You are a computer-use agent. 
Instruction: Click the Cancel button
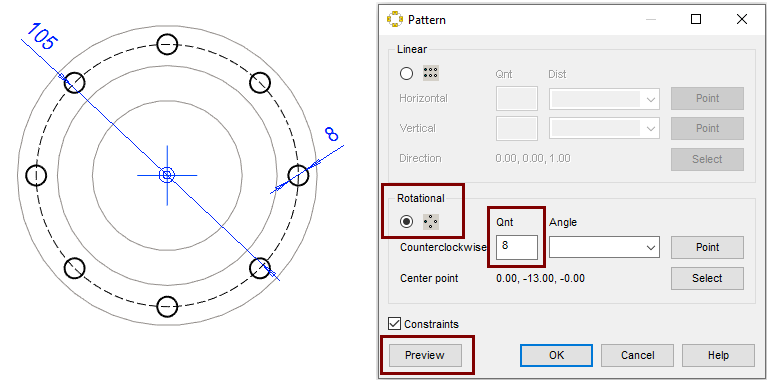tap(637, 356)
